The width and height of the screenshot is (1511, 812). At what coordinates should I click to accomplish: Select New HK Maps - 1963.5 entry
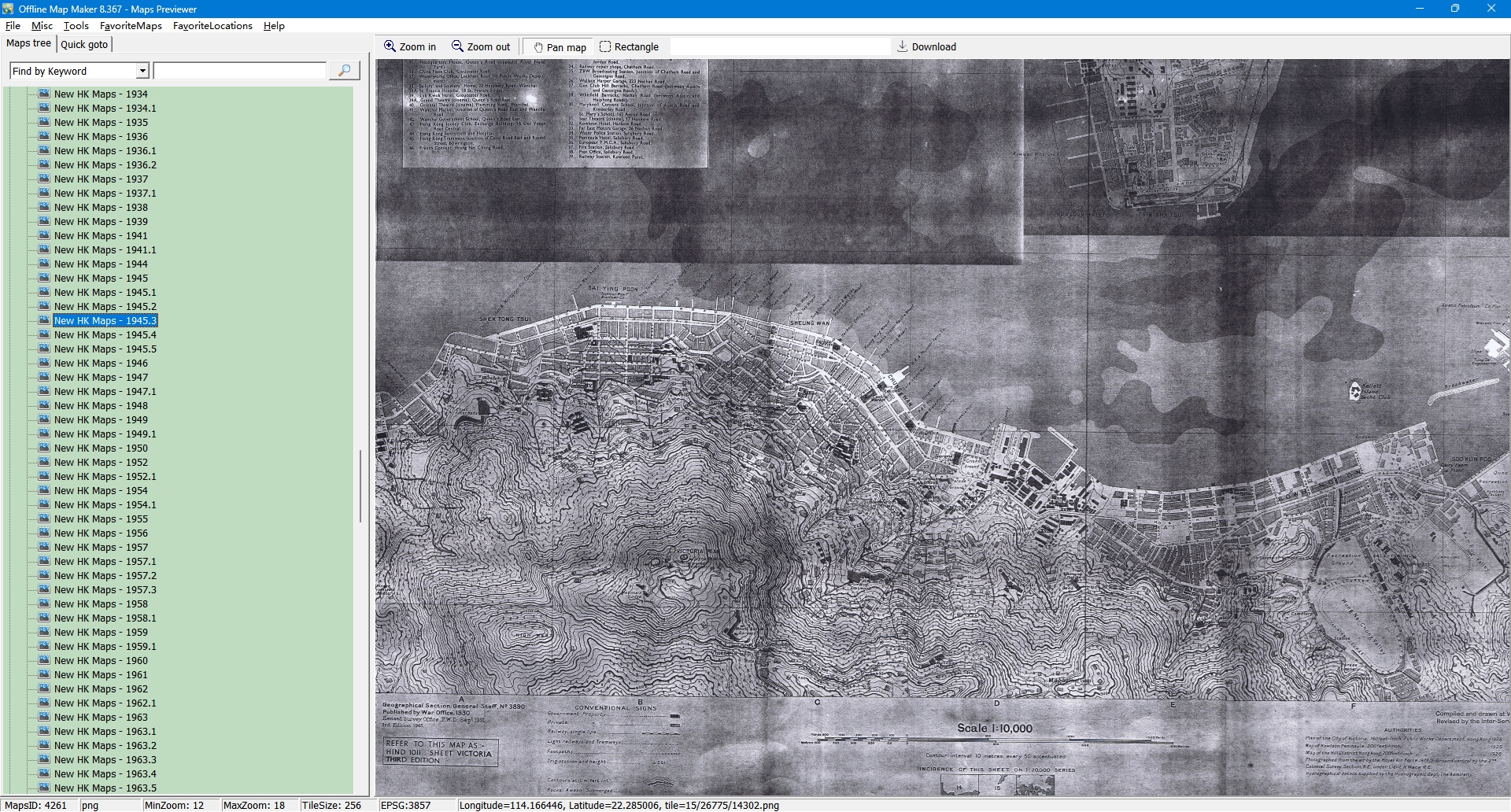pyautogui.click(x=105, y=788)
